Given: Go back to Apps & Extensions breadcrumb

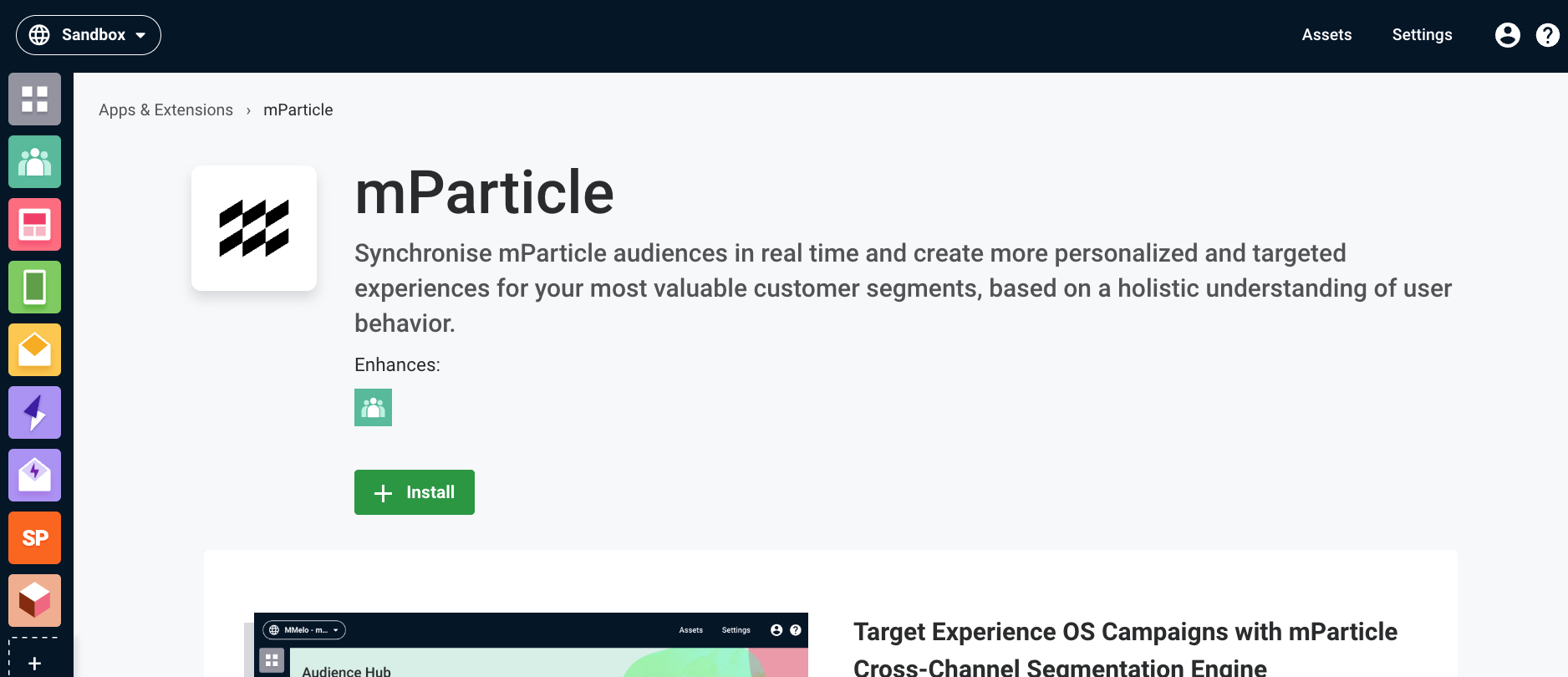Looking at the screenshot, I should coord(165,110).
